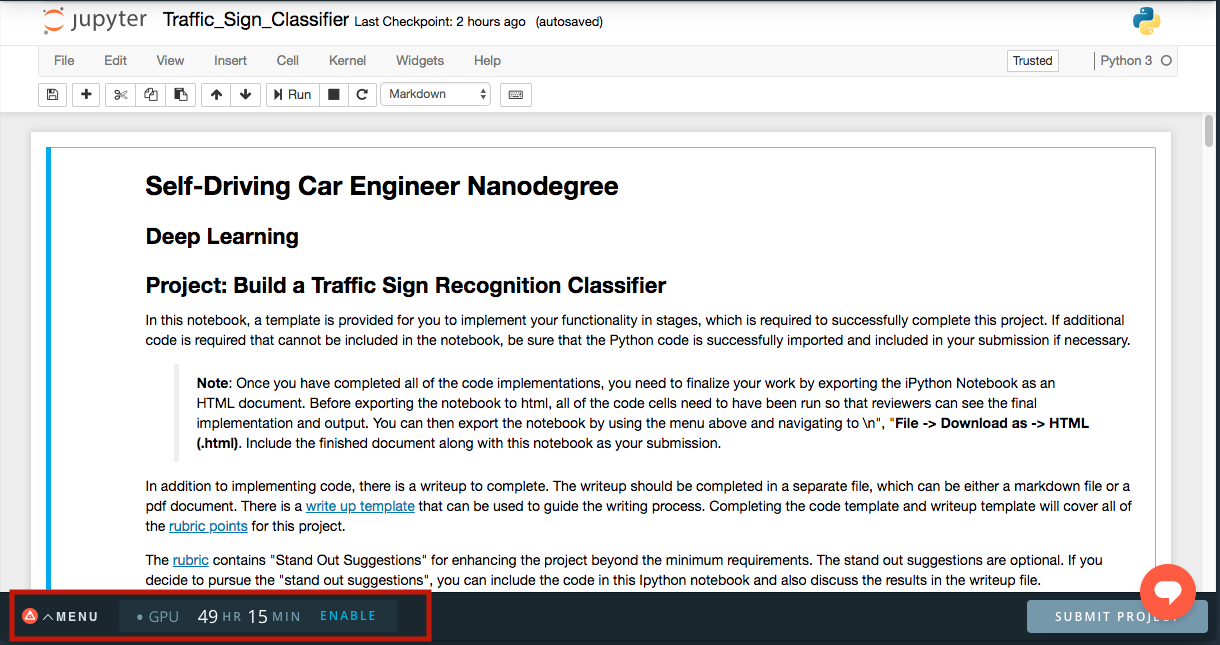Insert a cell below with plus icon
Viewport: 1220px width, 645px height.
pos(86,94)
